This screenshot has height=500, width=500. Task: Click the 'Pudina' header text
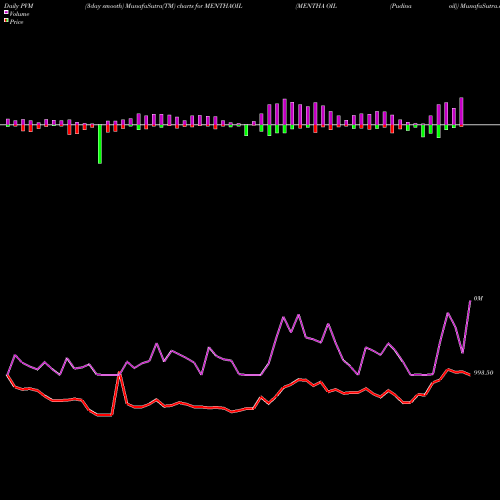pyautogui.click(x=401, y=6)
